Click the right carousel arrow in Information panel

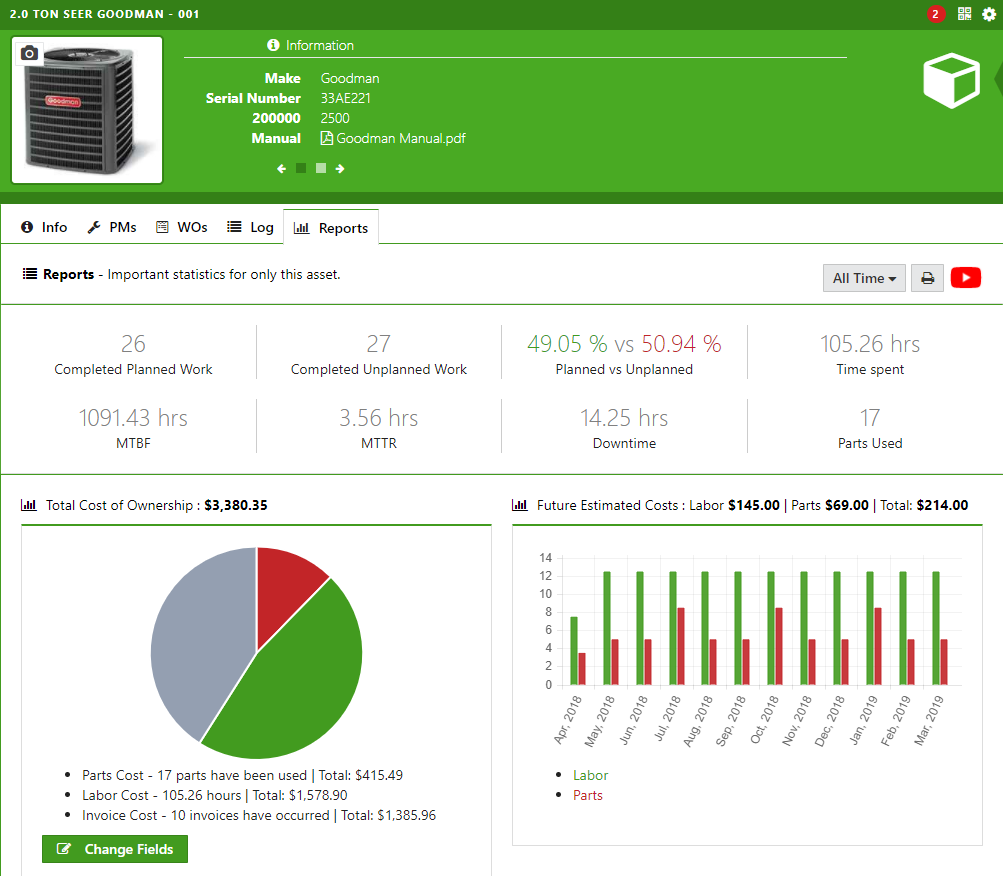point(339,169)
